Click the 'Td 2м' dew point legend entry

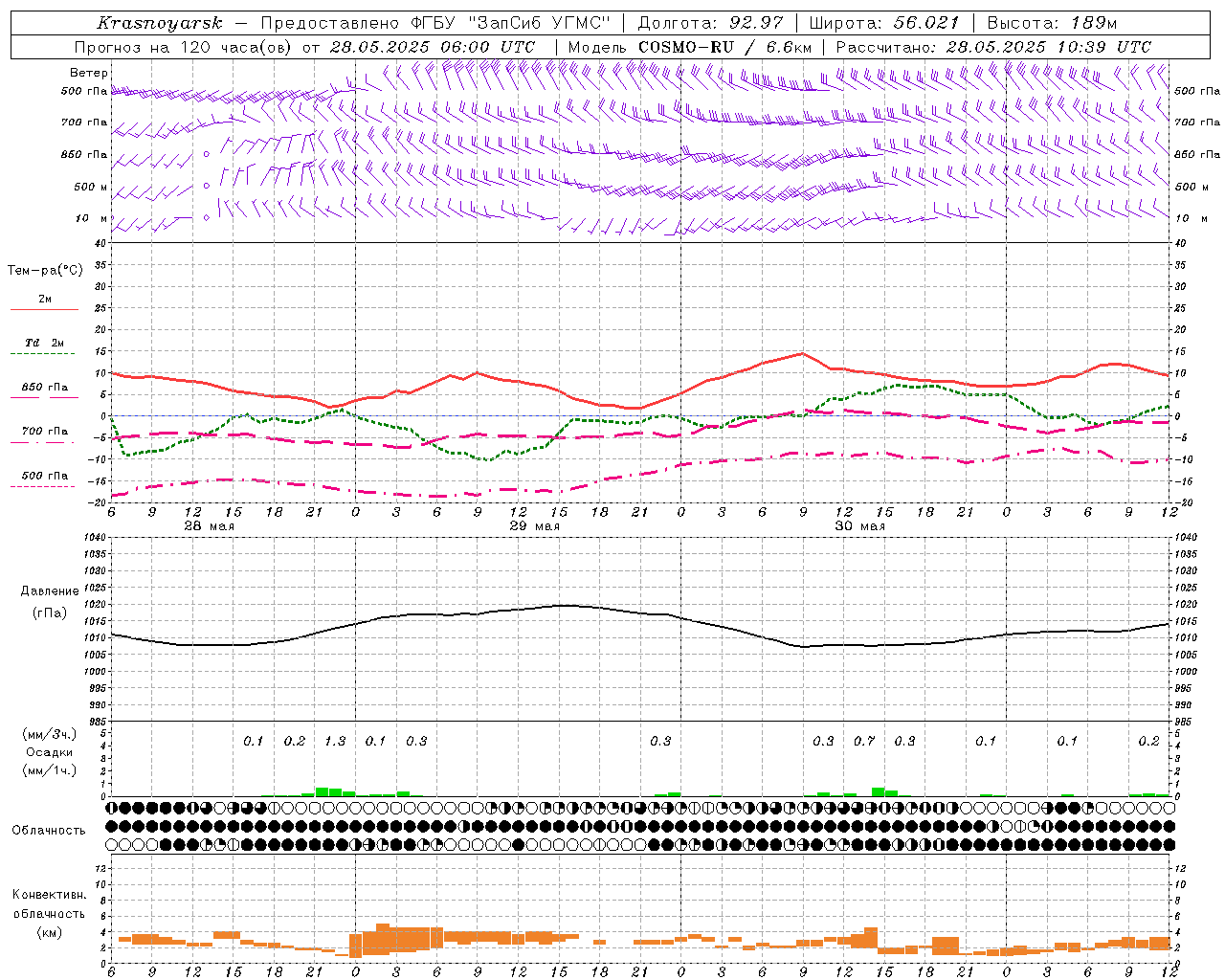coord(44,343)
